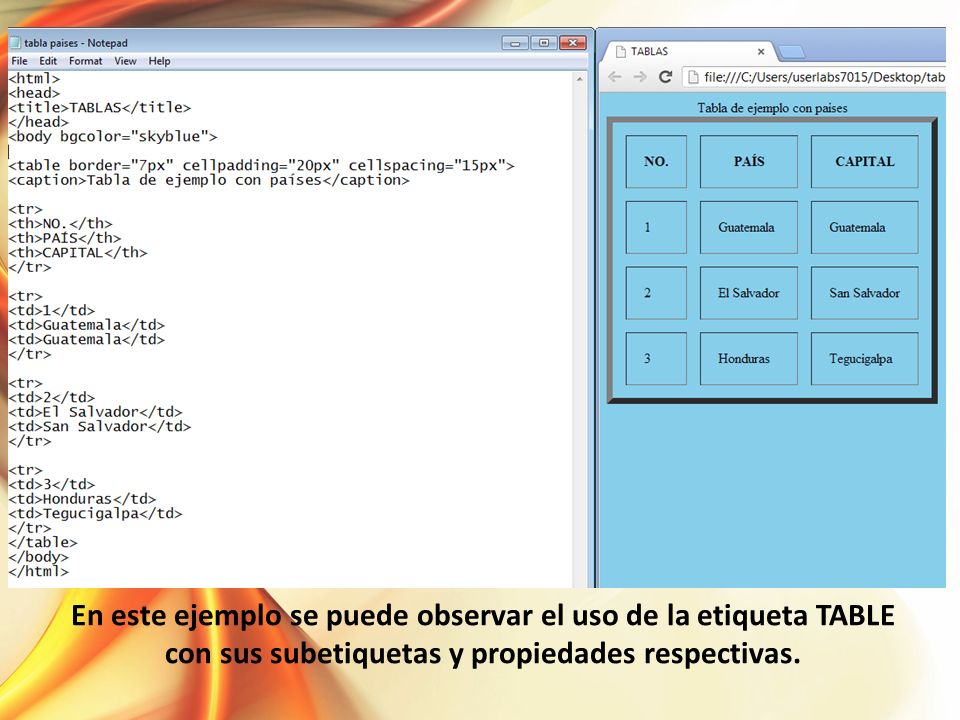This screenshot has width=960, height=720.
Task: Open the Edit menu in Notepad
Action: point(48,61)
